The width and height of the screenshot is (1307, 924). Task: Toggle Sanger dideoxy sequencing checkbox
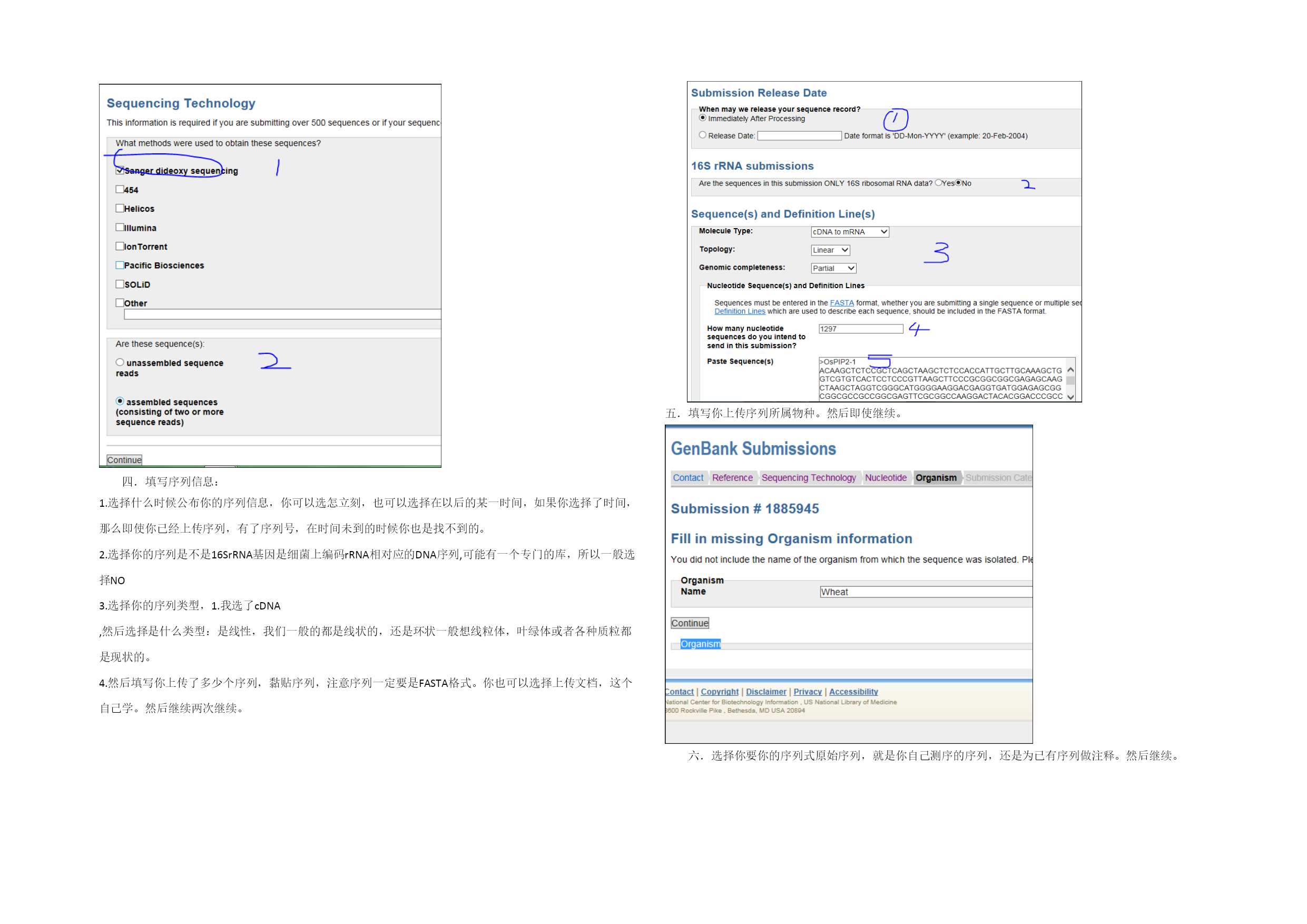(120, 170)
